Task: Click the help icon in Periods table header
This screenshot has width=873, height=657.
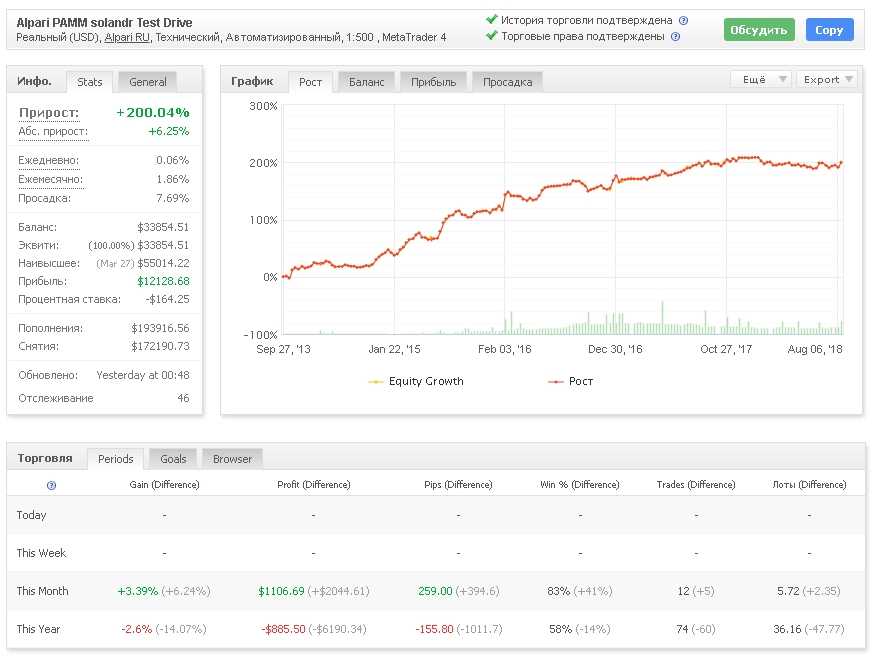Action: [51, 485]
